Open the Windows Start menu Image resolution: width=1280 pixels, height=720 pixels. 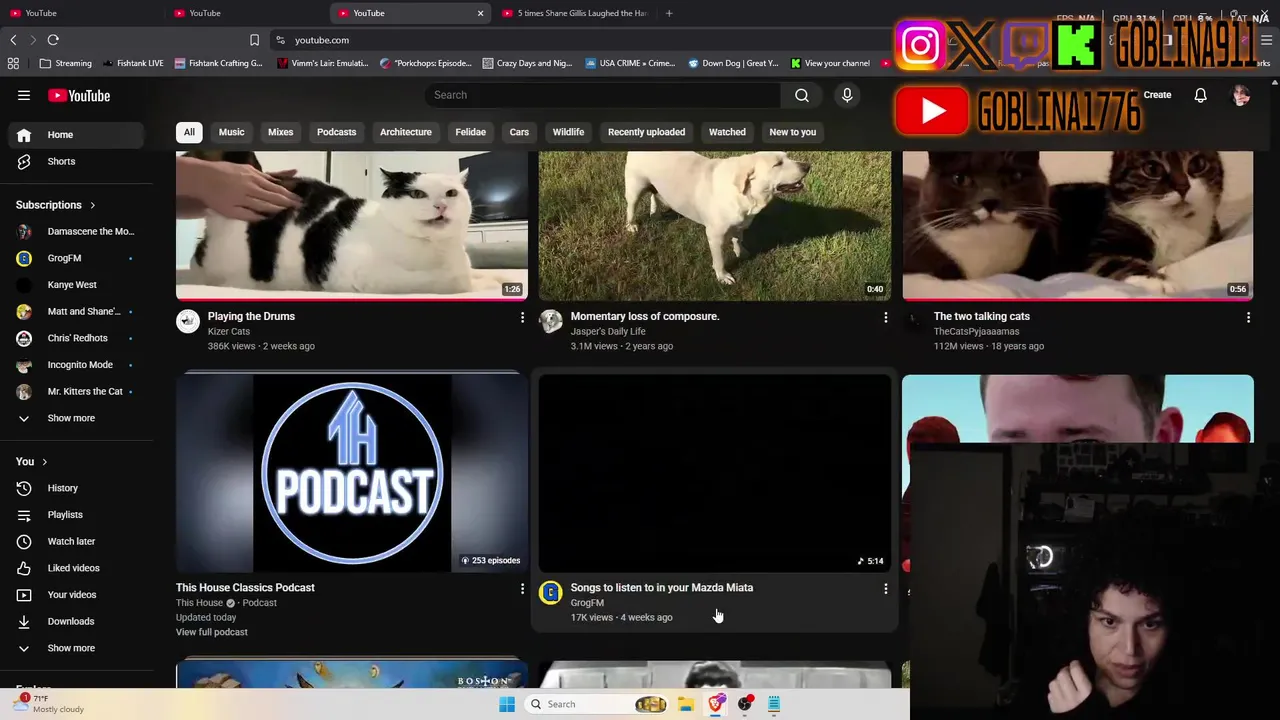click(x=507, y=704)
